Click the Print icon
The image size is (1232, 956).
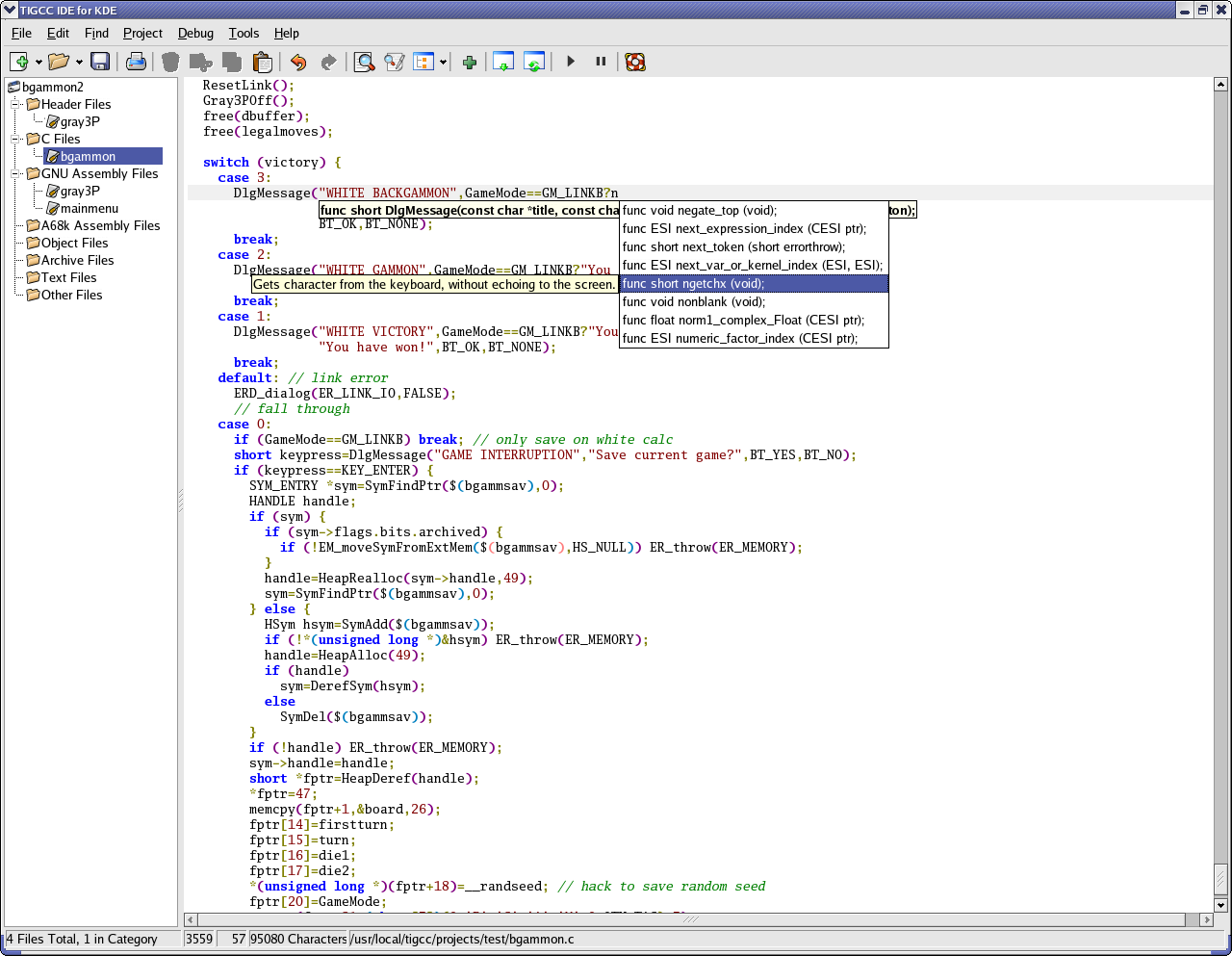coord(136,62)
